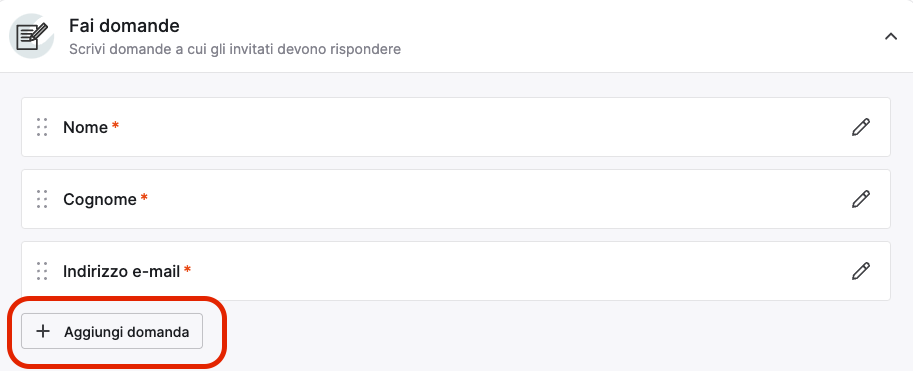Click the Scrivi domande subtitle text
Image resolution: width=913 pixels, height=371 pixels.
click(235, 49)
